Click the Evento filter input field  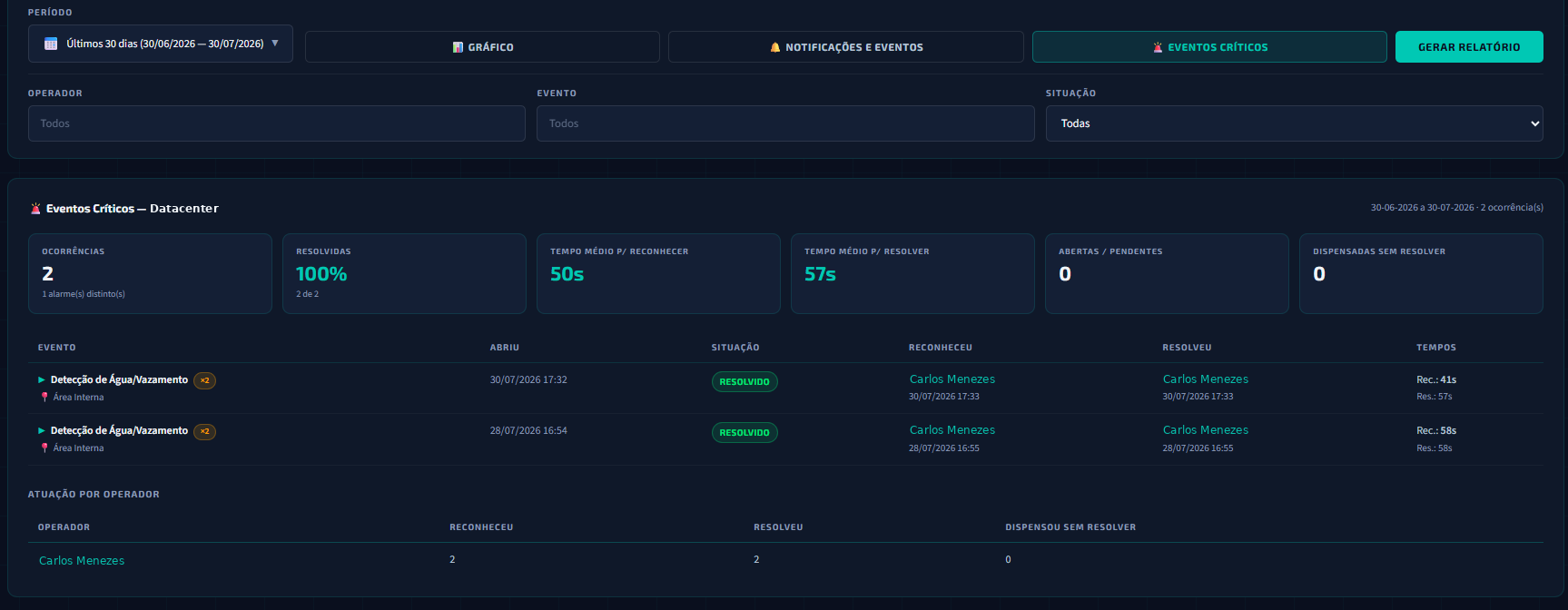pos(785,123)
